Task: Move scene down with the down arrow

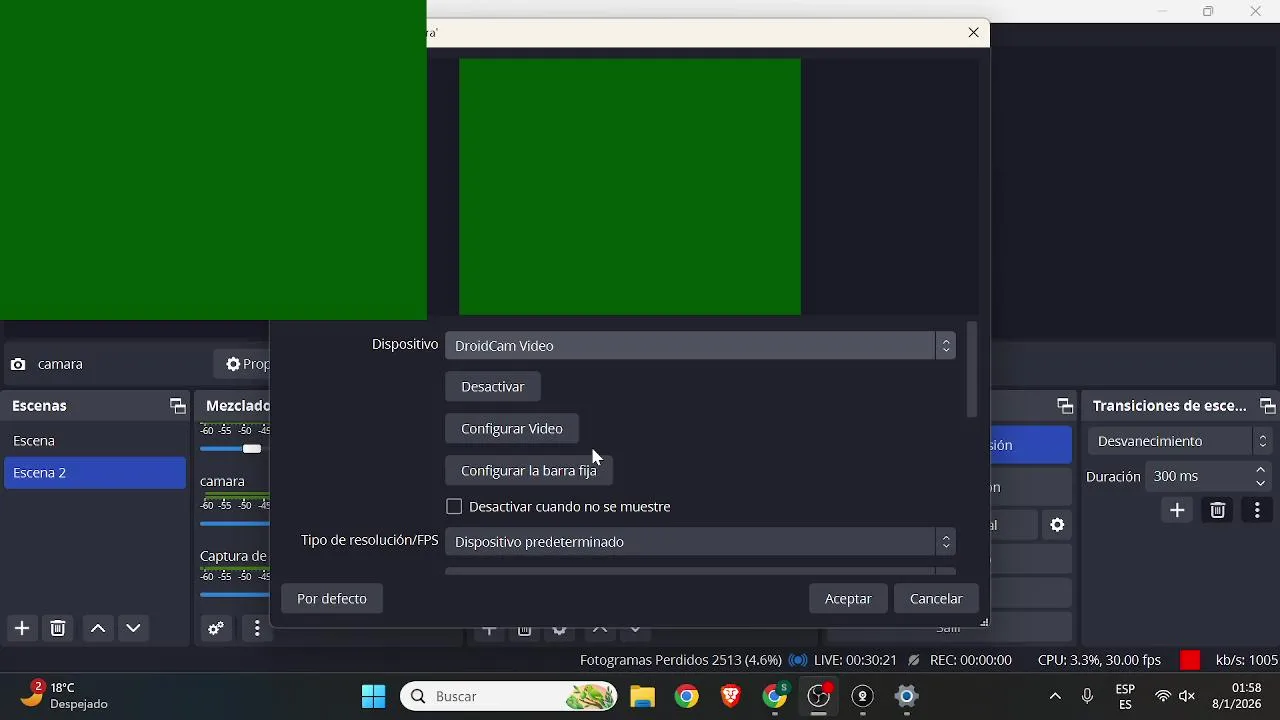Action: click(133, 628)
